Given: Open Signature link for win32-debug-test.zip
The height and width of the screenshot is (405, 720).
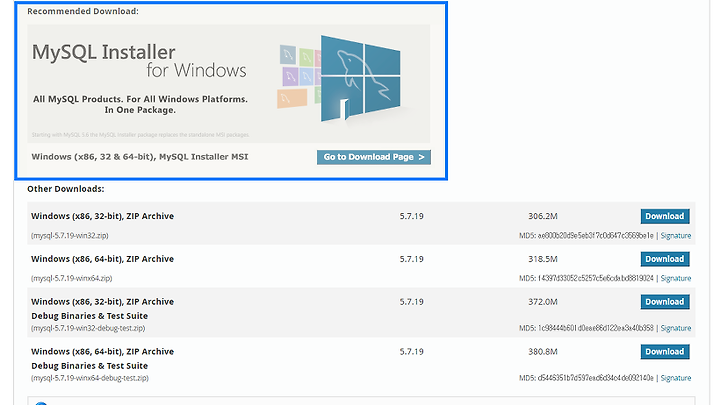Looking at the screenshot, I should (x=675, y=328).
